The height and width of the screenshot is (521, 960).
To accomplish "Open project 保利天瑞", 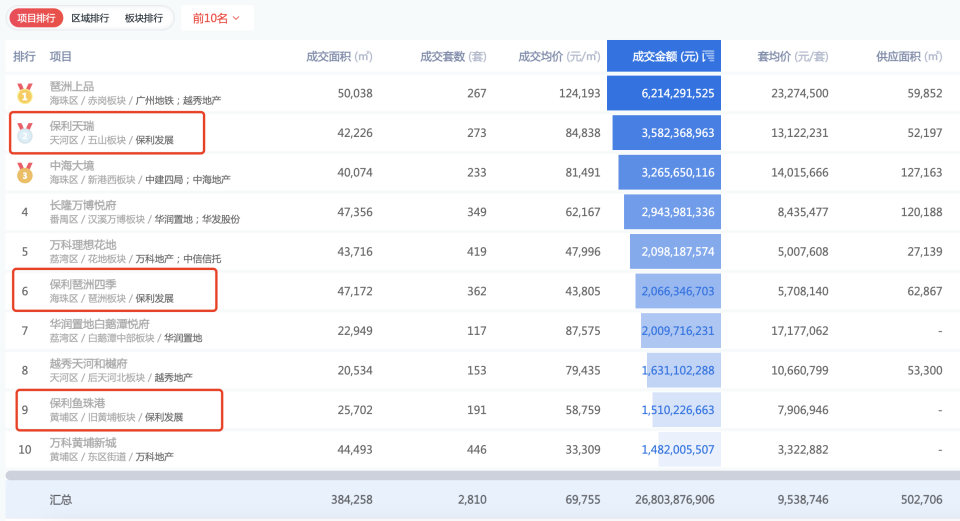I will [72, 126].
